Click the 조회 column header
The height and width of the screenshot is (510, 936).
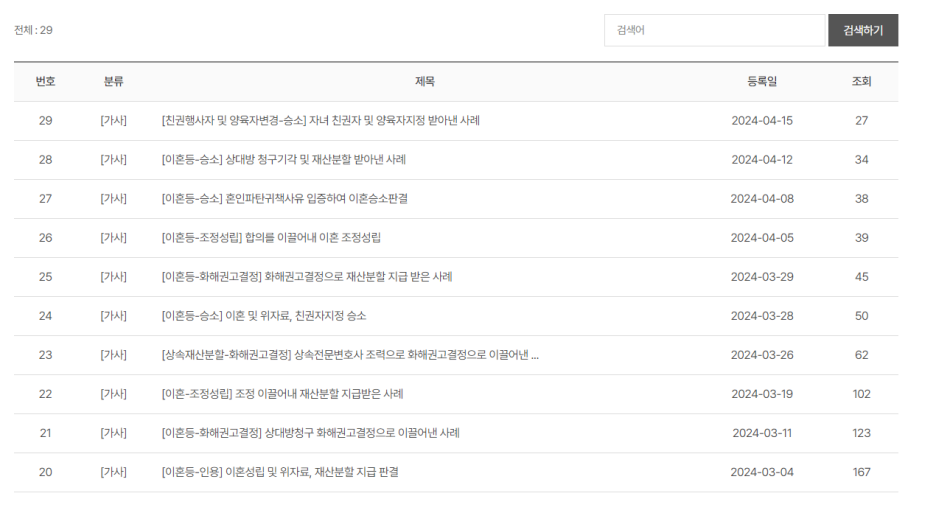tap(861, 81)
